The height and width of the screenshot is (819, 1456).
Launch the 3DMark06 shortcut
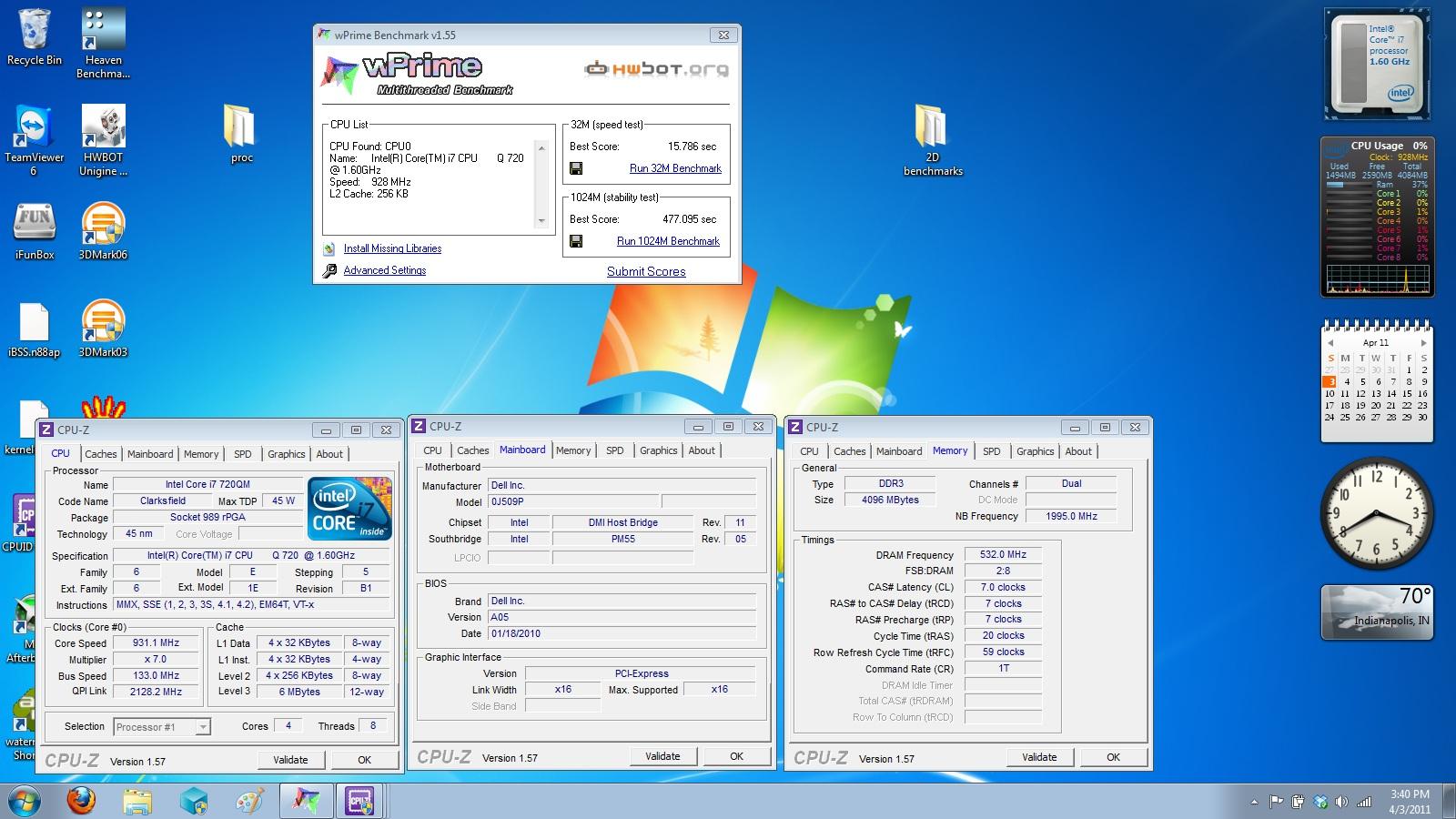[x=103, y=231]
